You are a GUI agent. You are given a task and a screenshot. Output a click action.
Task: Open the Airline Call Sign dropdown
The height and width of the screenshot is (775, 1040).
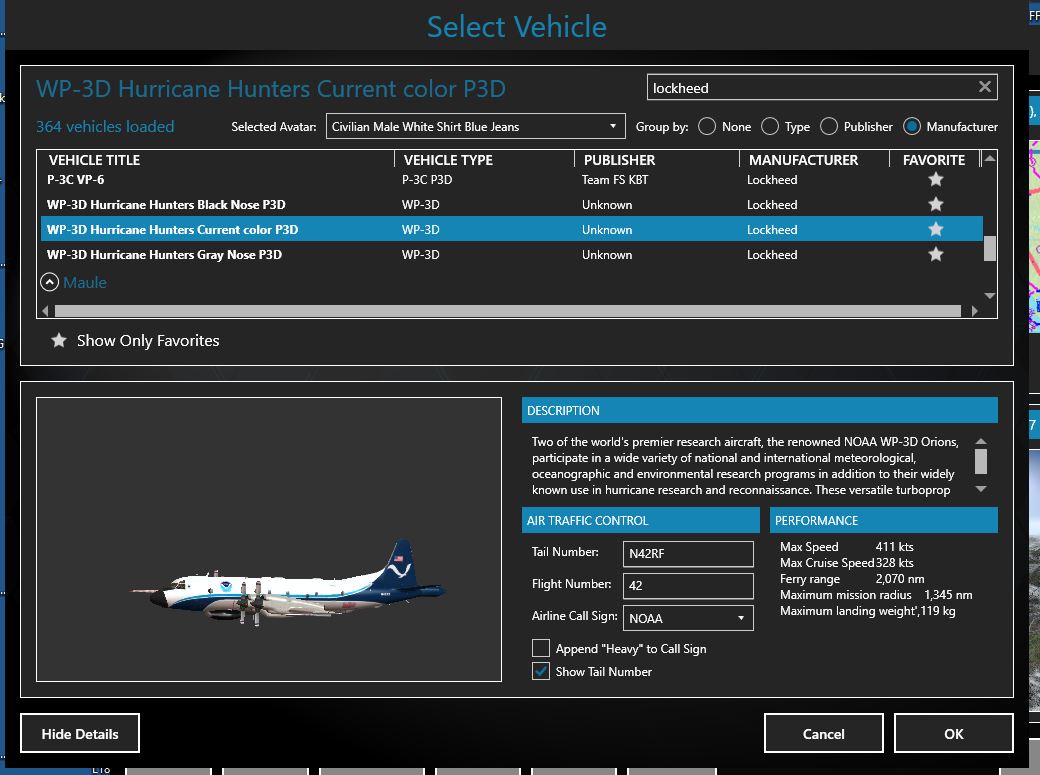click(688, 618)
